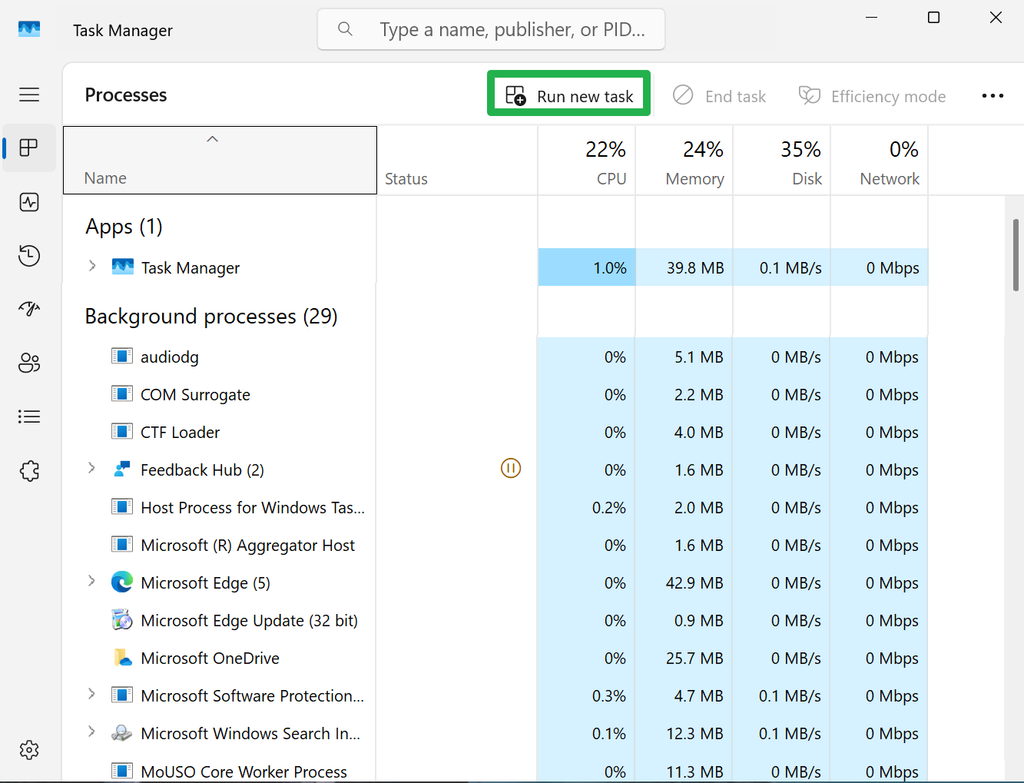1024x783 pixels.
Task: Open Task Manager settings
Action: coord(29,749)
